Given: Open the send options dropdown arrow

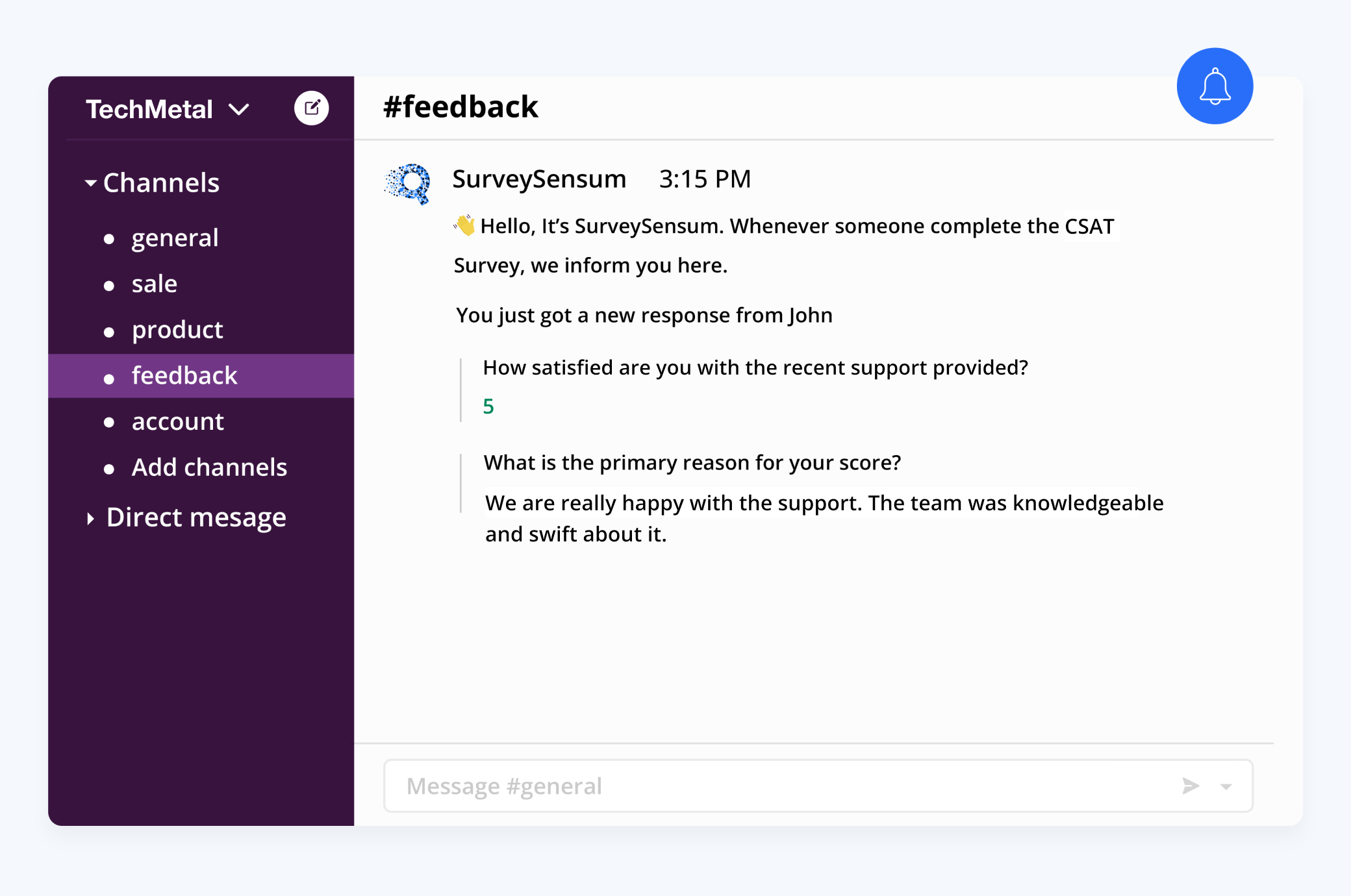Looking at the screenshot, I should pyautogui.click(x=1226, y=786).
